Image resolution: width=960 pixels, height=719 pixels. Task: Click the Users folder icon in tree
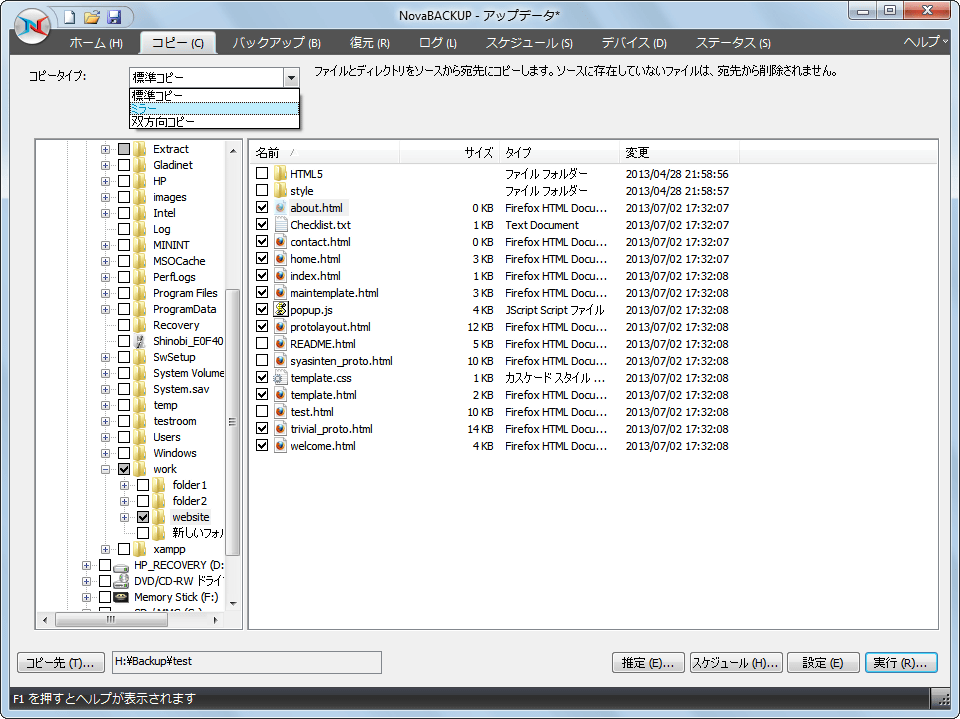click(140, 437)
